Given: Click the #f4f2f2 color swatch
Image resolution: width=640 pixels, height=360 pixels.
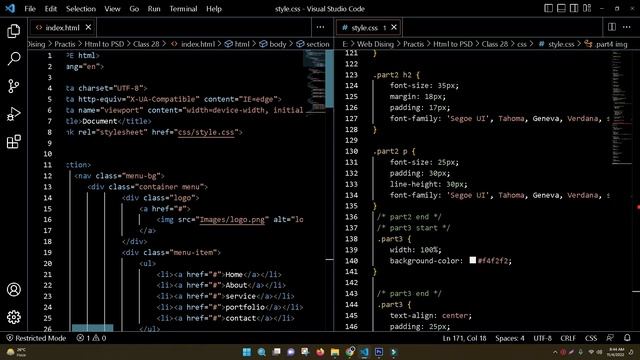Looking at the screenshot, I should pyautogui.click(x=473, y=260).
